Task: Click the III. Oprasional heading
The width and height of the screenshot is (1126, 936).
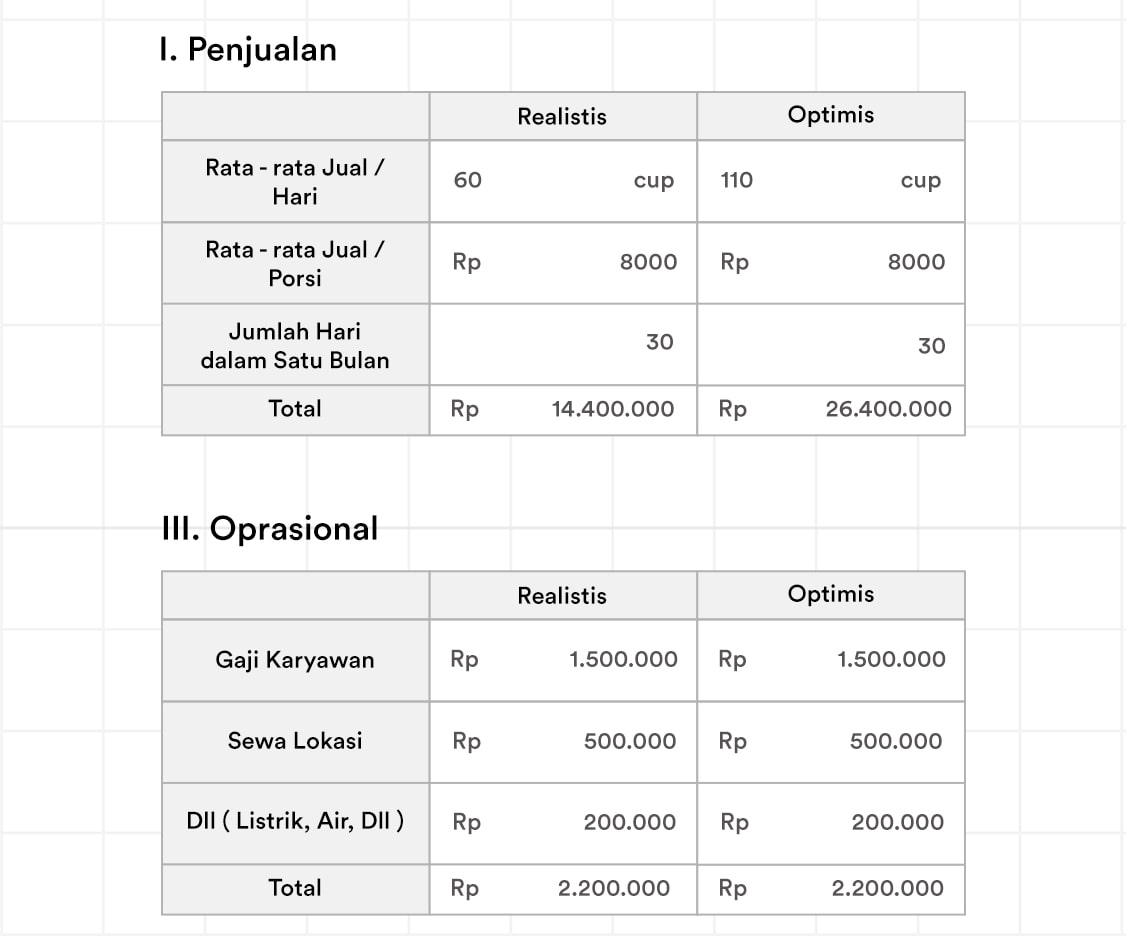Action: 269,527
